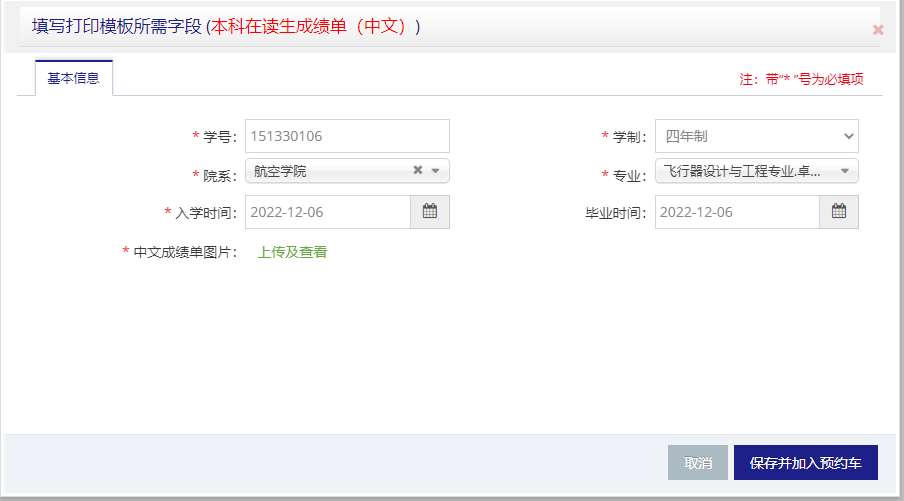Open the 毕业时间 calendar picker icon
Image resolution: width=904 pixels, height=501 pixels.
coord(839,212)
